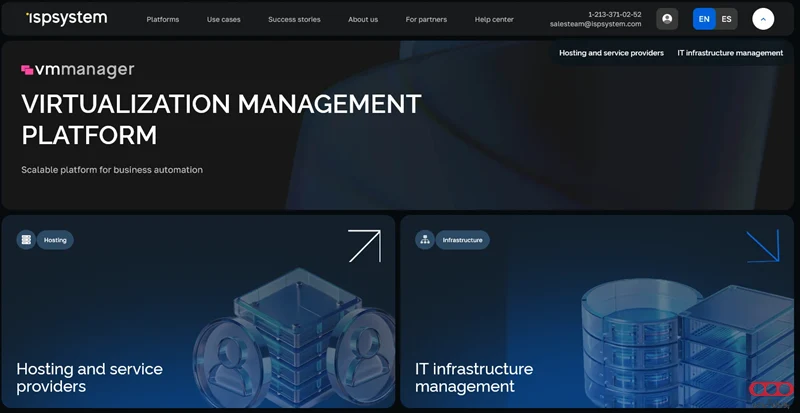
Task: Click phone number 1-213-371-02-52
Action: click(x=615, y=15)
